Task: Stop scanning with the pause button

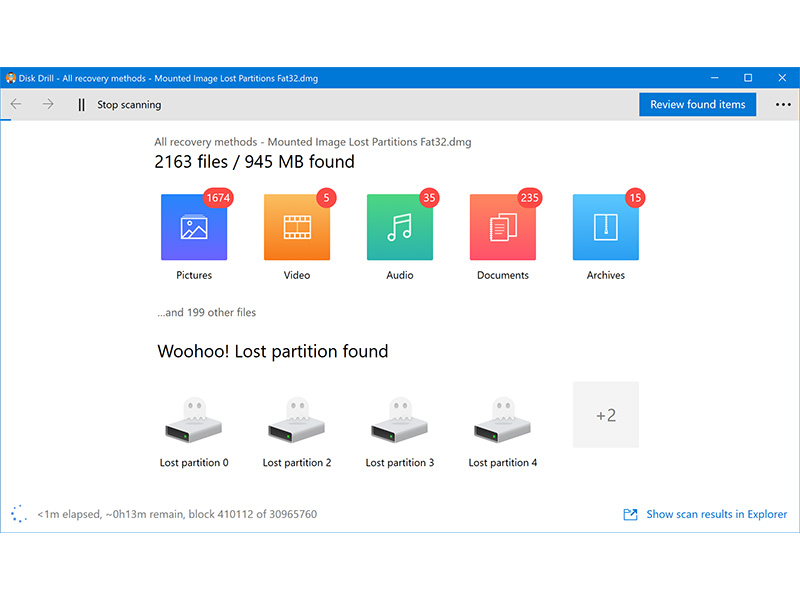Action: click(82, 105)
